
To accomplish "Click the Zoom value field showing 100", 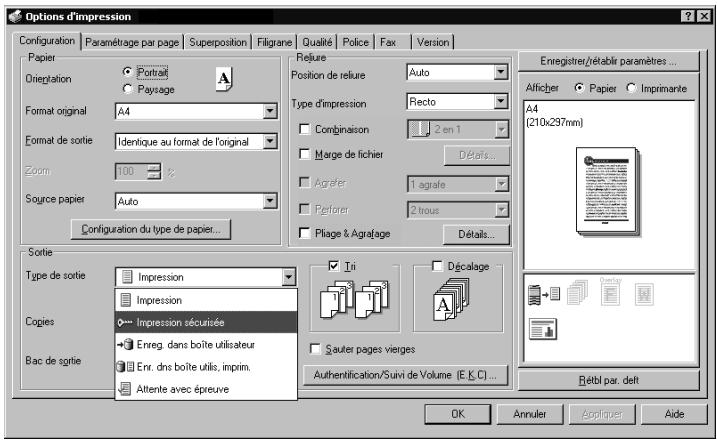I will (x=131, y=171).
